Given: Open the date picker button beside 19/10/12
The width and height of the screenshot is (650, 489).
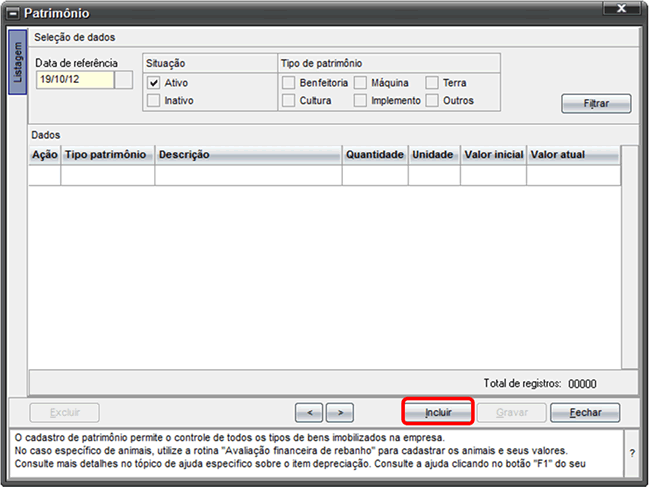Looking at the screenshot, I should tap(124, 80).
